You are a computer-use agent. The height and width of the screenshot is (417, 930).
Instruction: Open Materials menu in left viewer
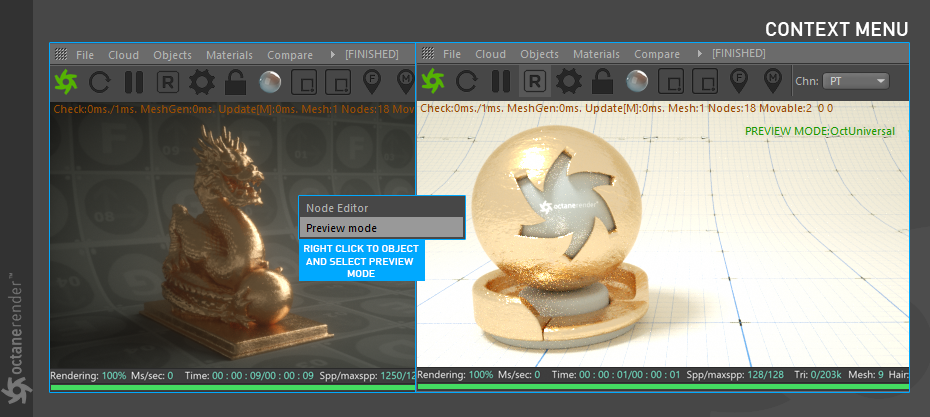[x=230, y=55]
